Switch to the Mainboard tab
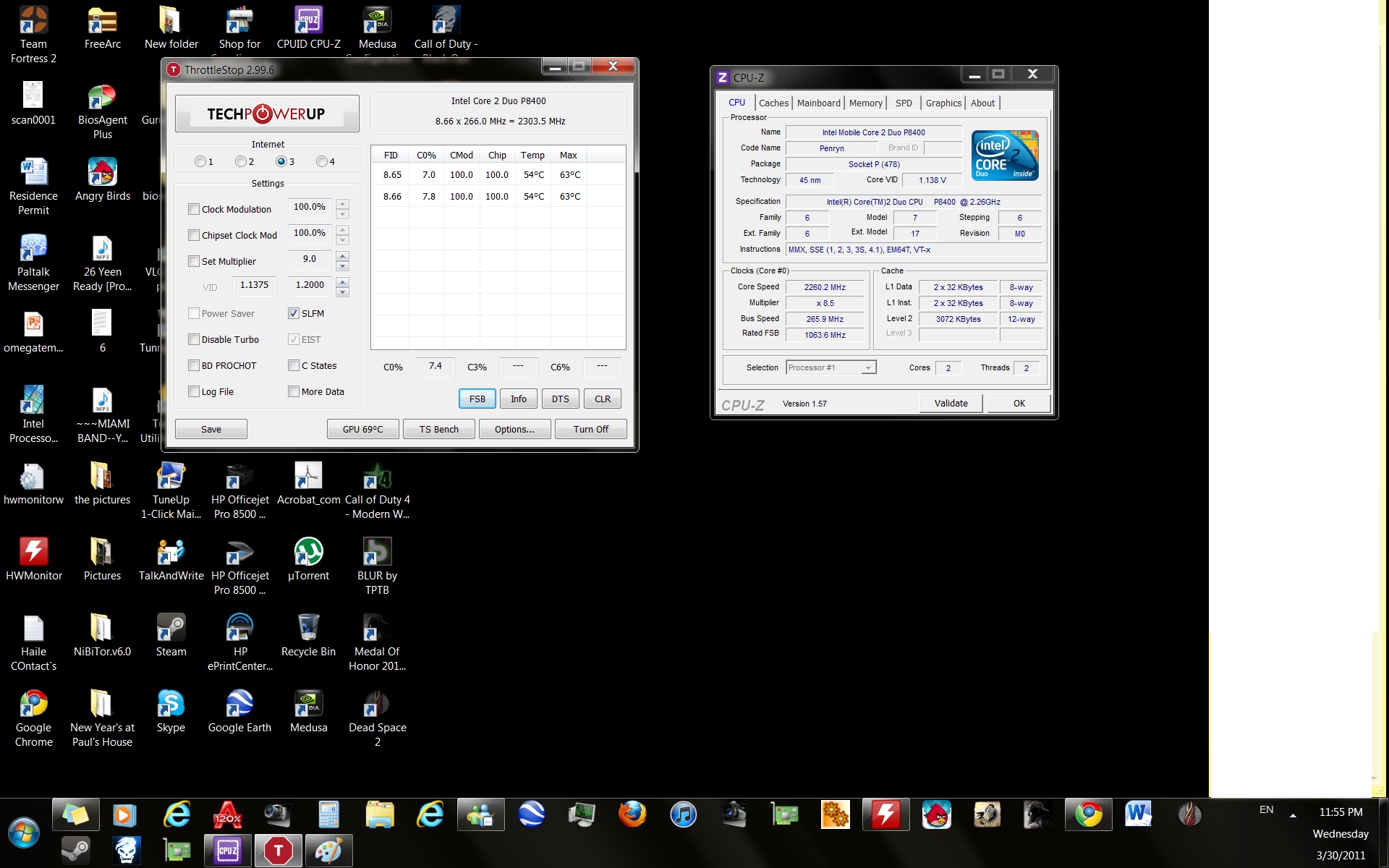Screen dimensions: 1389x868 click(818, 103)
